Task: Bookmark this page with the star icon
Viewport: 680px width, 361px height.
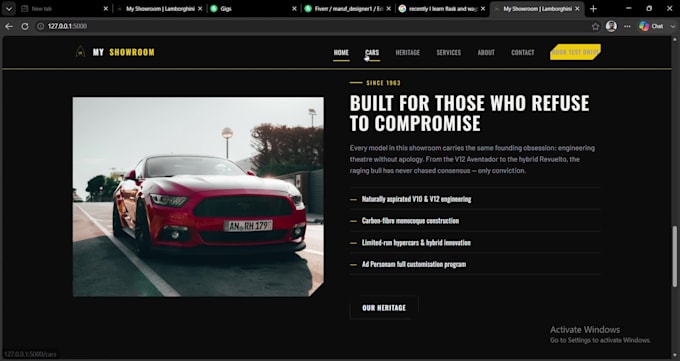Action: (x=595, y=26)
